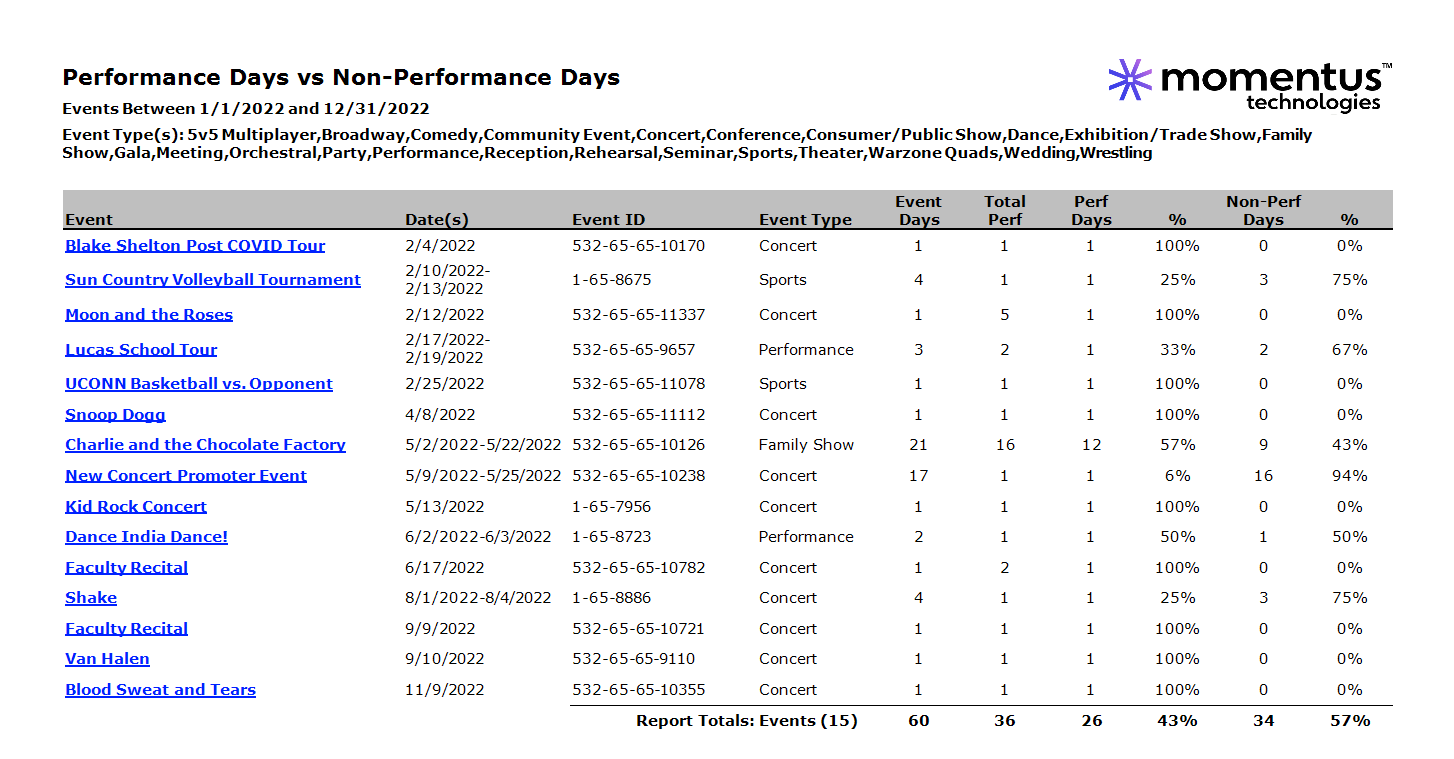Click the Perf Days column header
Screen dimensions: 1454x759
pos(1090,210)
